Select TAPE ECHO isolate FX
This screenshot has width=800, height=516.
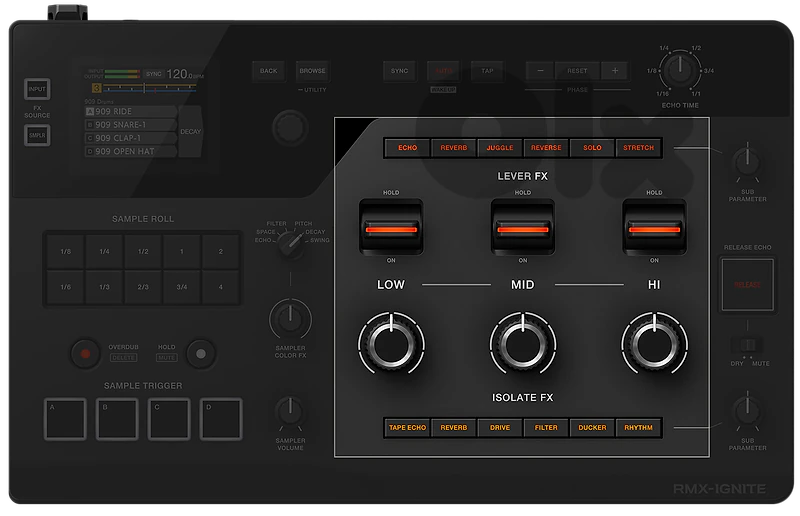point(407,427)
